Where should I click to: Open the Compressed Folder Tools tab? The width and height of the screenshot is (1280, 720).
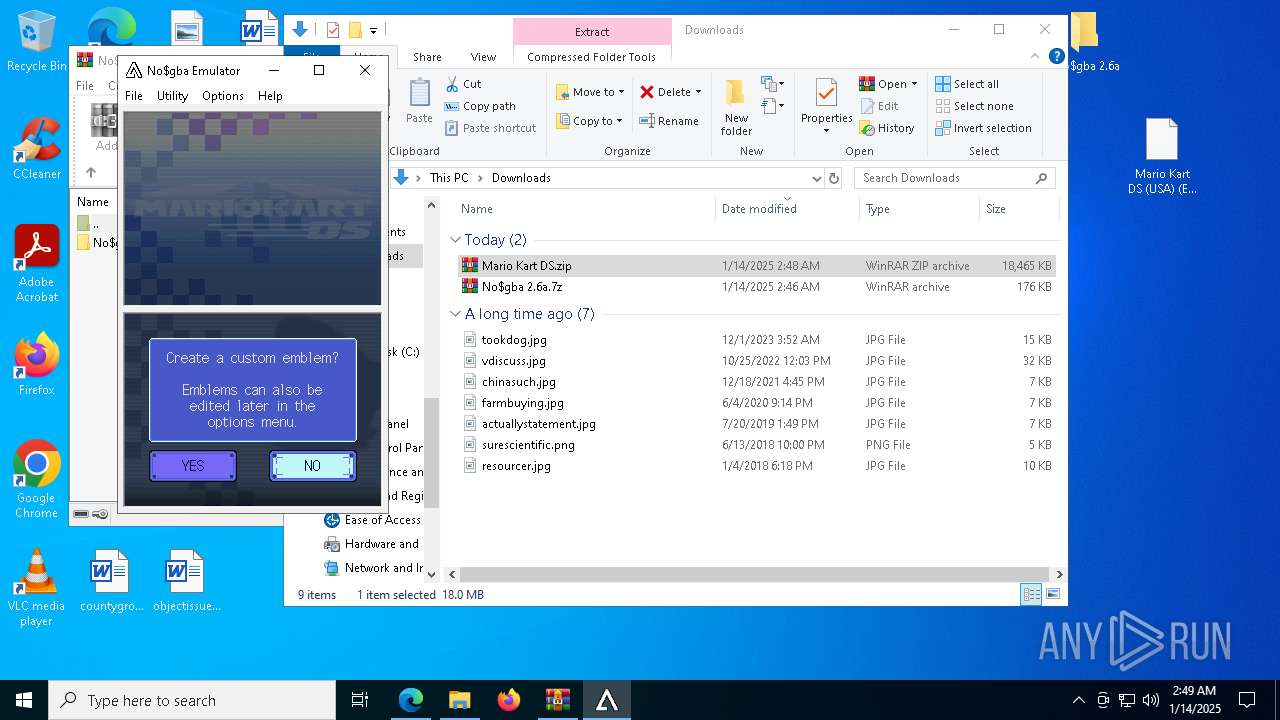(592, 57)
